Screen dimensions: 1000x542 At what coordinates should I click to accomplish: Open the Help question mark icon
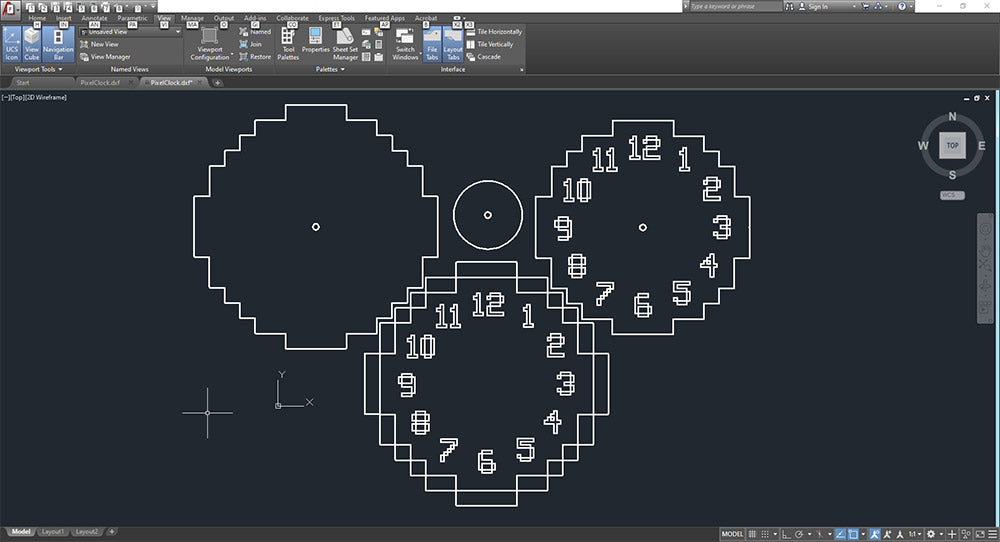pyautogui.click(x=902, y=6)
